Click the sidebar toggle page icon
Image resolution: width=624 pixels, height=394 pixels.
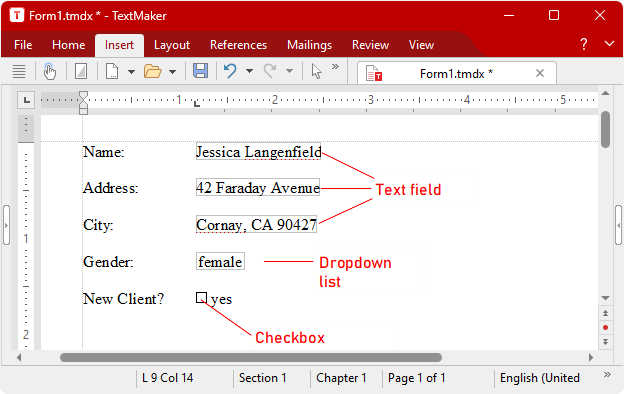coord(81,72)
